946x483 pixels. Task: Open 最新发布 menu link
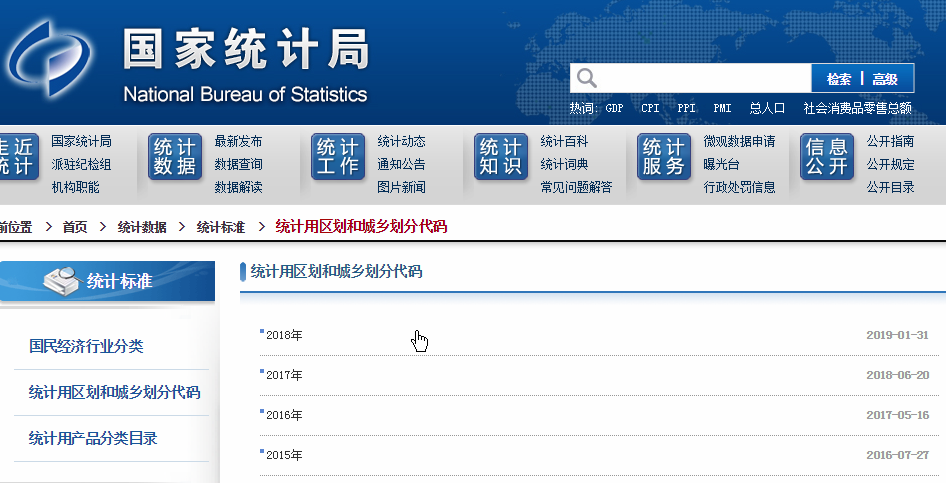238,141
